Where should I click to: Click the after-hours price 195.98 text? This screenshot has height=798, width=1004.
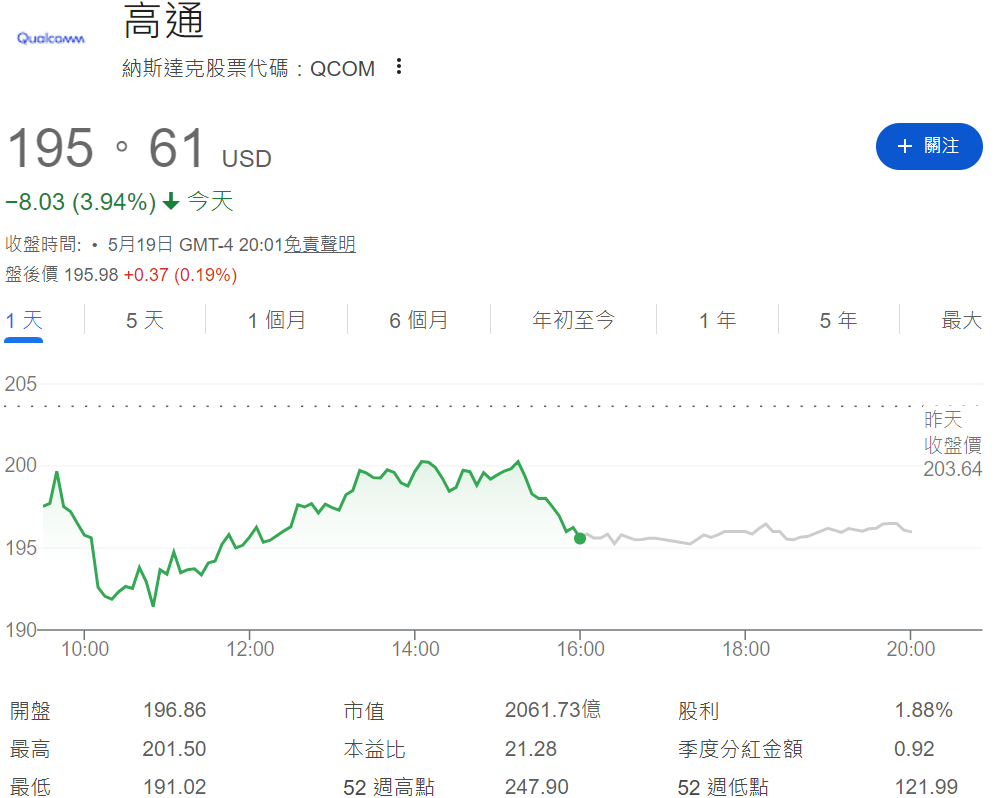pos(92,275)
